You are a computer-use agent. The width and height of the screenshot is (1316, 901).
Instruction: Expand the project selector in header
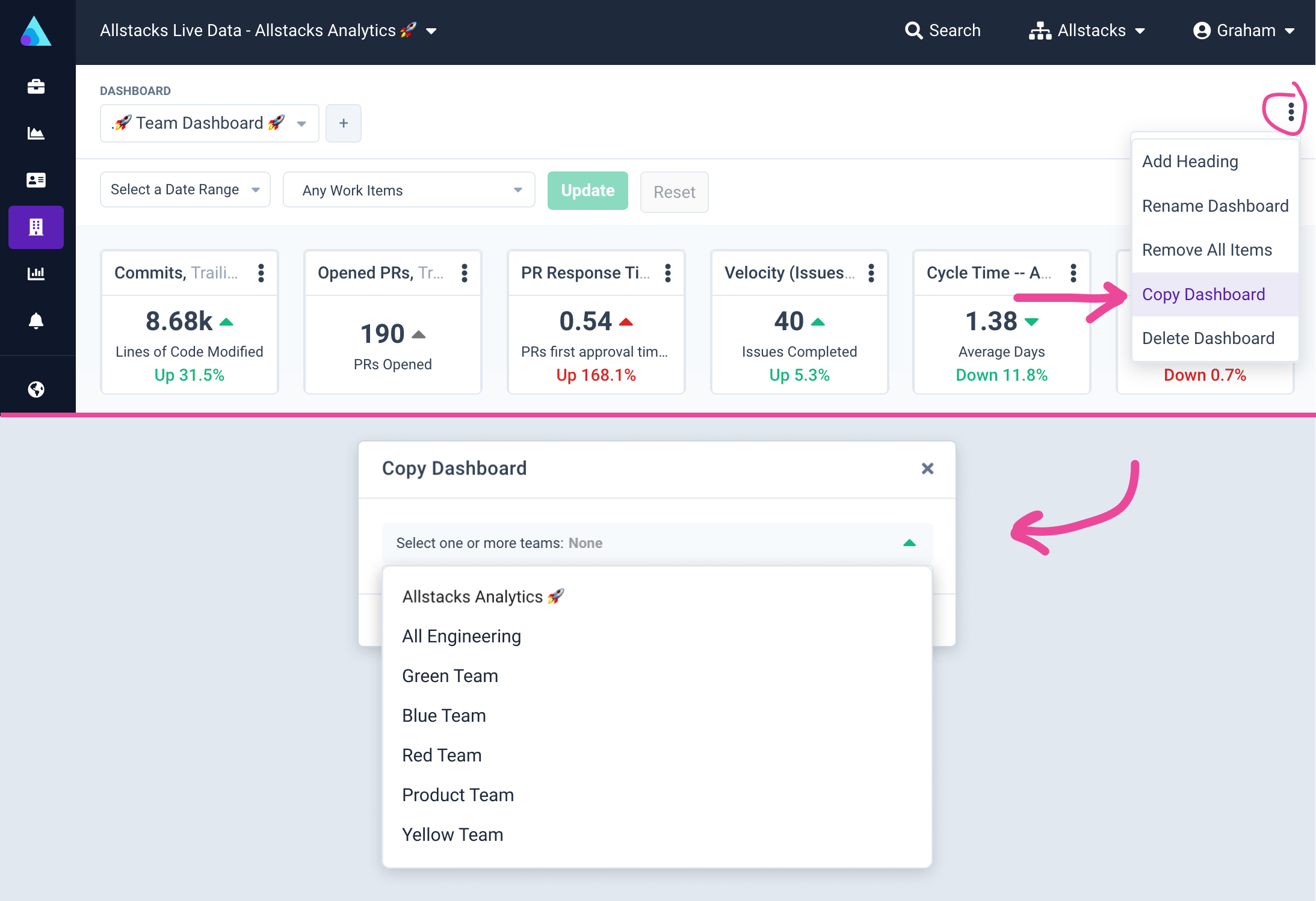[268, 30]
